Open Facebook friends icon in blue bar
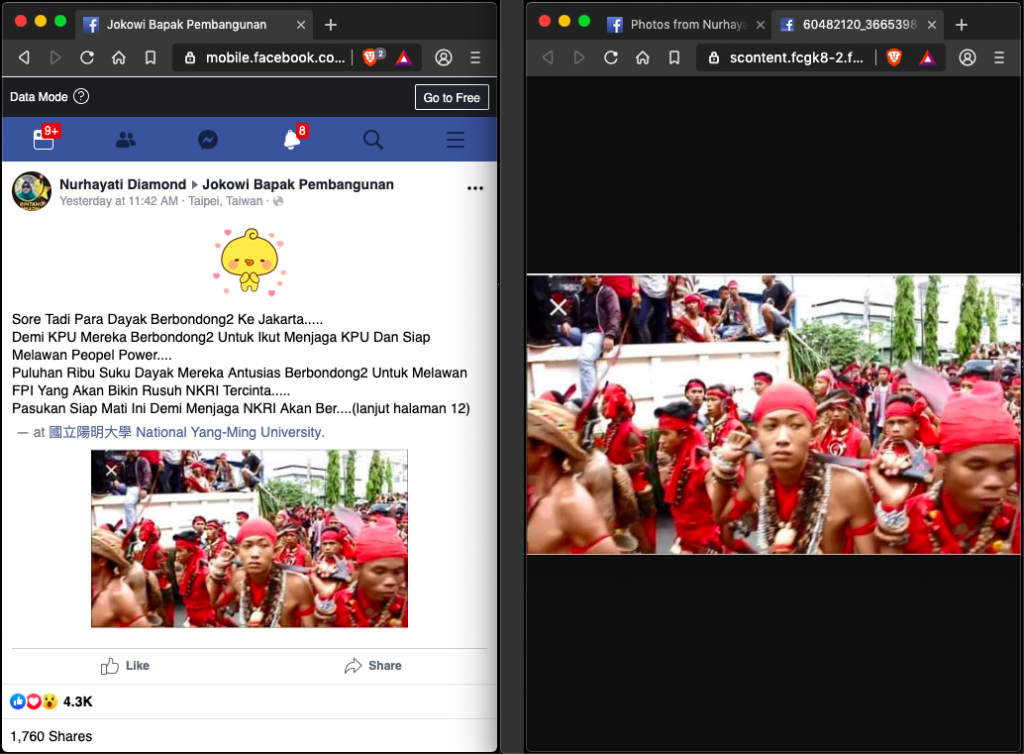 125,140
